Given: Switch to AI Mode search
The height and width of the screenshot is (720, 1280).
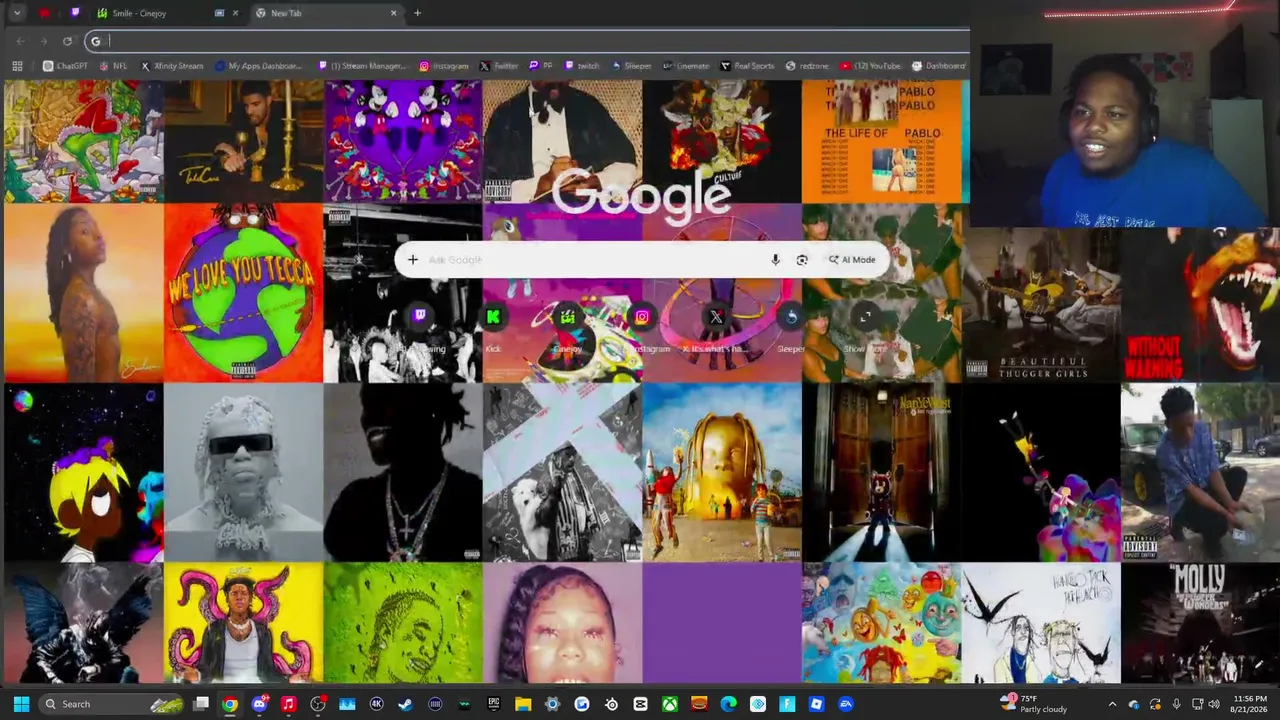Looking at the screenshot, I should click(852, 260).
